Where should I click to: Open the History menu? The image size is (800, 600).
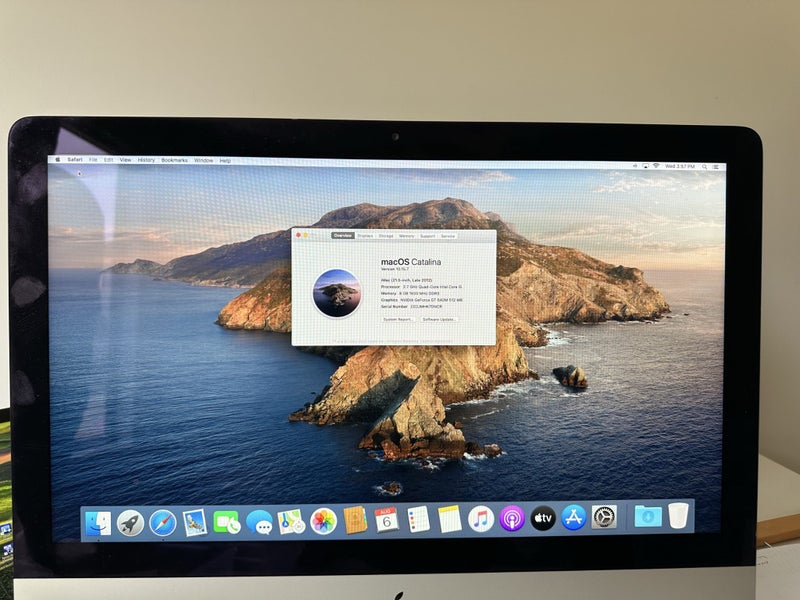(x=146, y=160)
